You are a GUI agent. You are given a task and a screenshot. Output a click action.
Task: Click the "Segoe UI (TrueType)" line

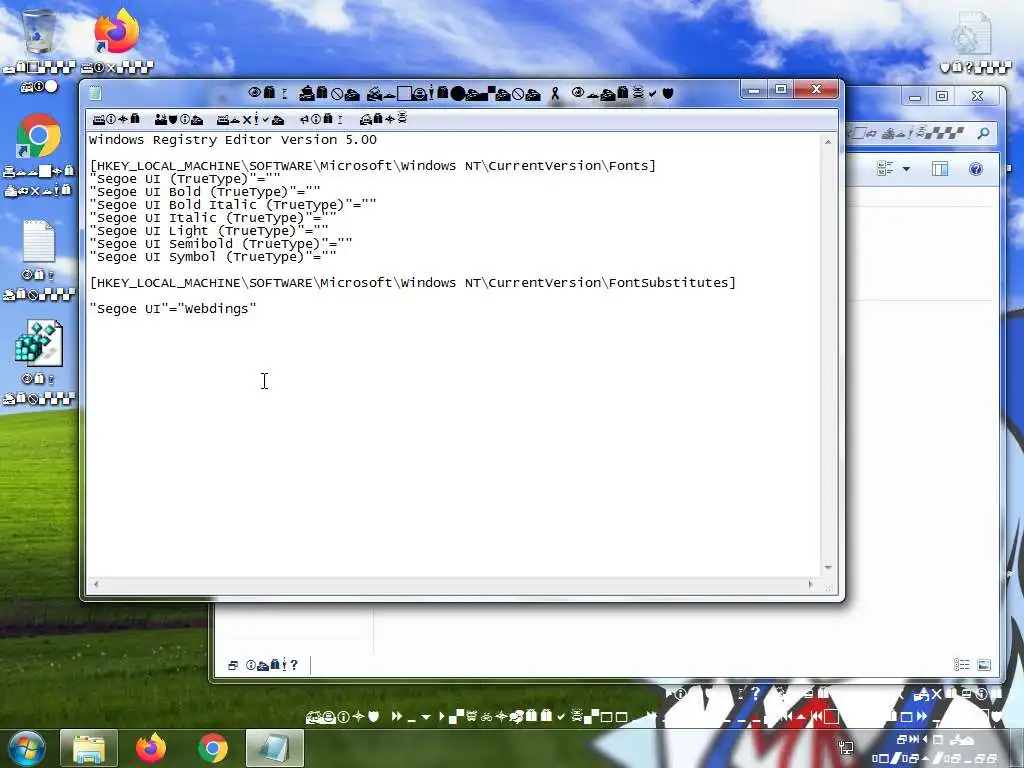click(x=185, y=179)
